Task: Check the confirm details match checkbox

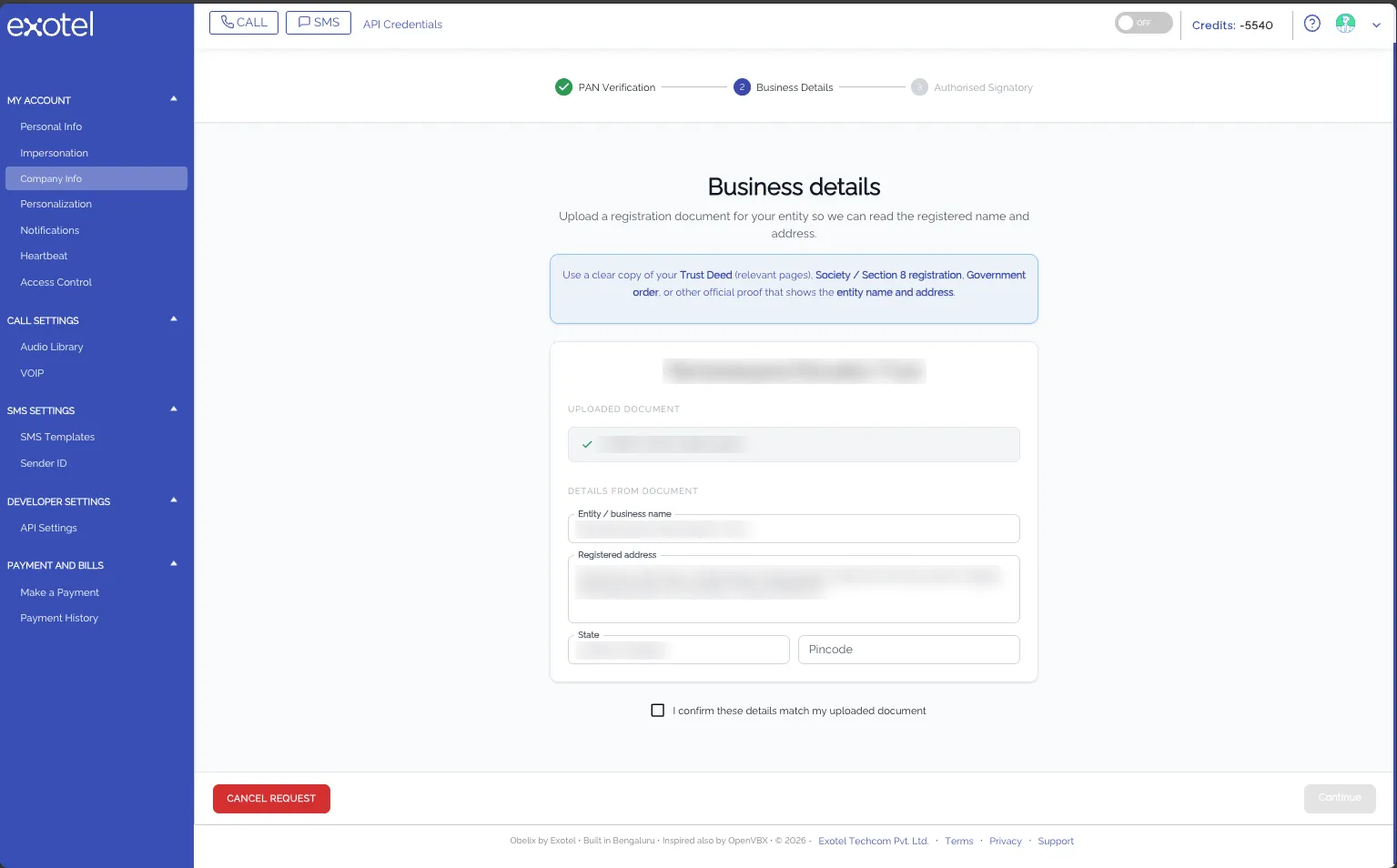Action: [x=657, y=711]
